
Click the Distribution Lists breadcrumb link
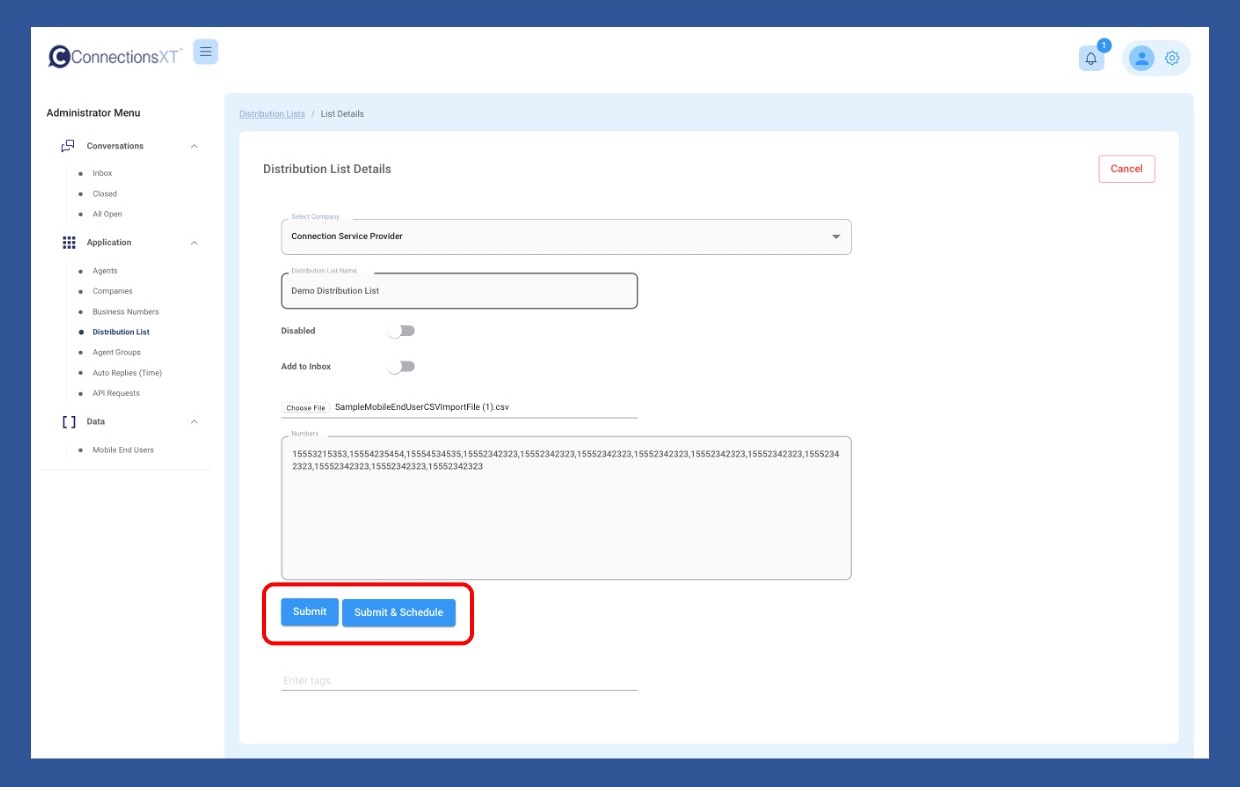(x=272, y=114)
